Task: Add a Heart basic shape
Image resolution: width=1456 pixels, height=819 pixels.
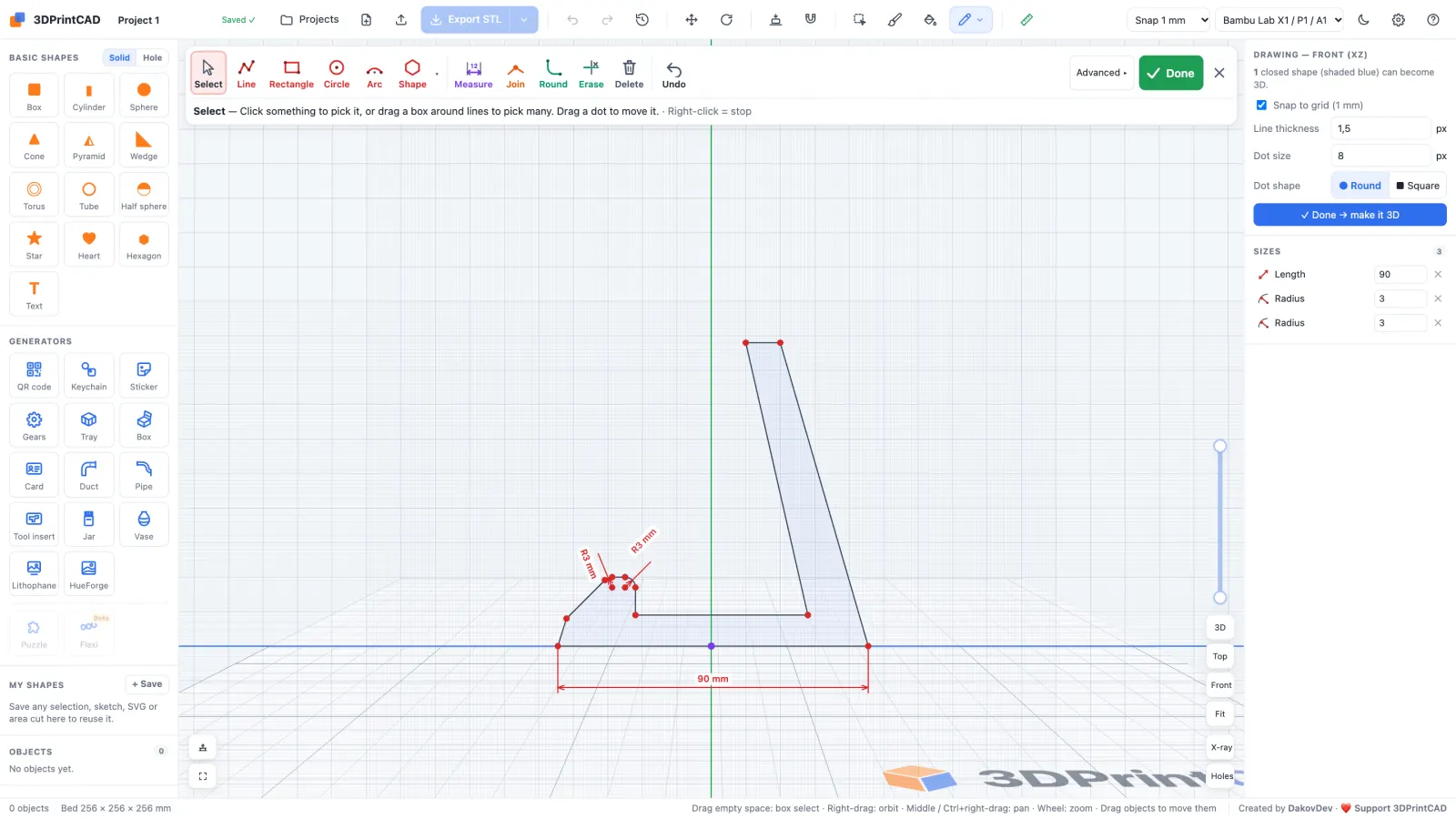Action: pyautogui.click(x=88, y=245)
